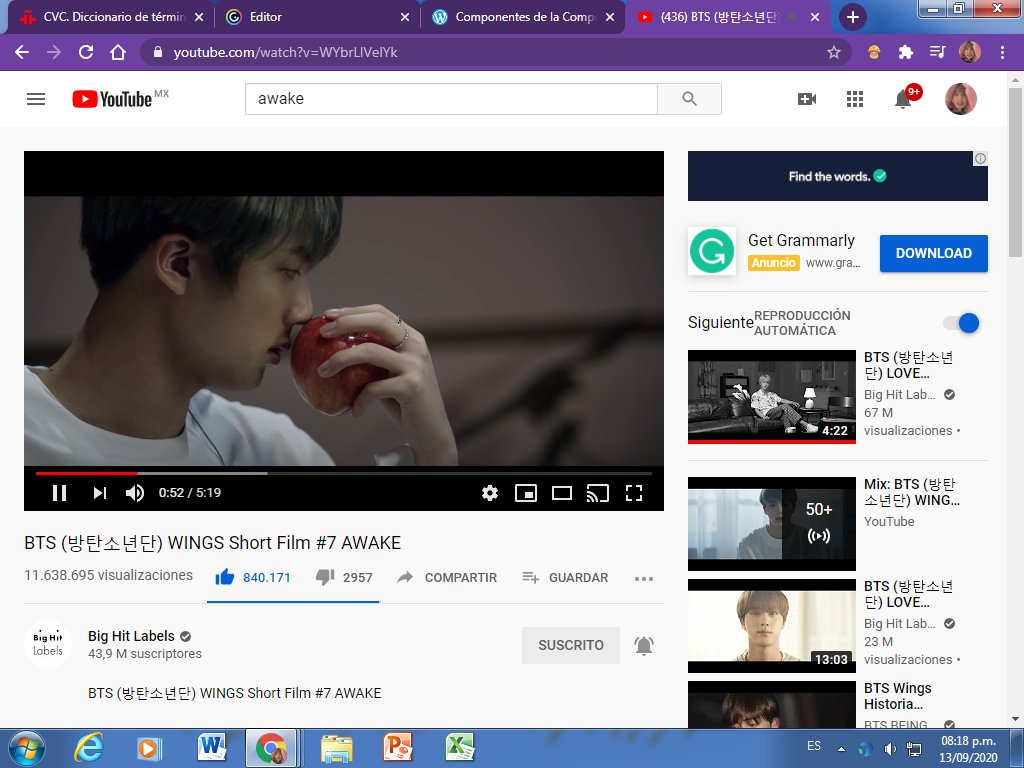This screenshot has height=768, width=1024.
Task: Save video to playlist with GUARDAR
Action: 565,577
